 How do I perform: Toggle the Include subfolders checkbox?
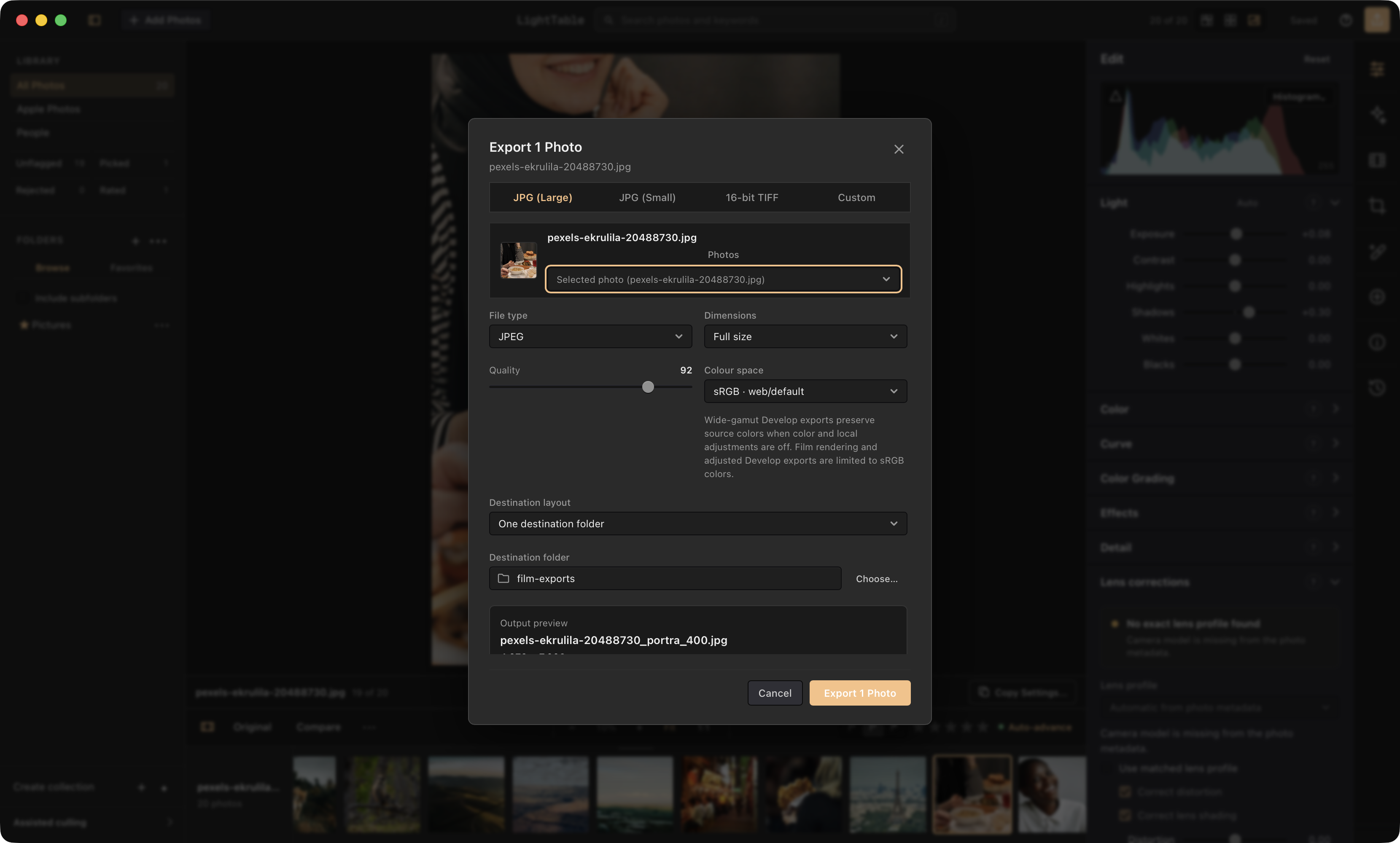click(x=23, y=298)
